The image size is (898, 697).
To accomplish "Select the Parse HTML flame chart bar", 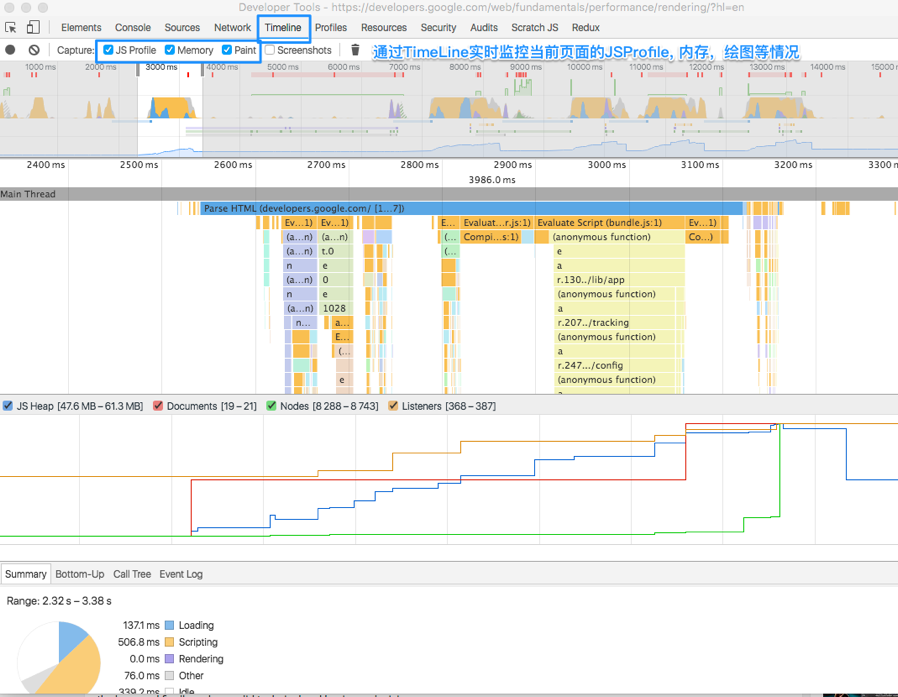I will tap(470, 208).
